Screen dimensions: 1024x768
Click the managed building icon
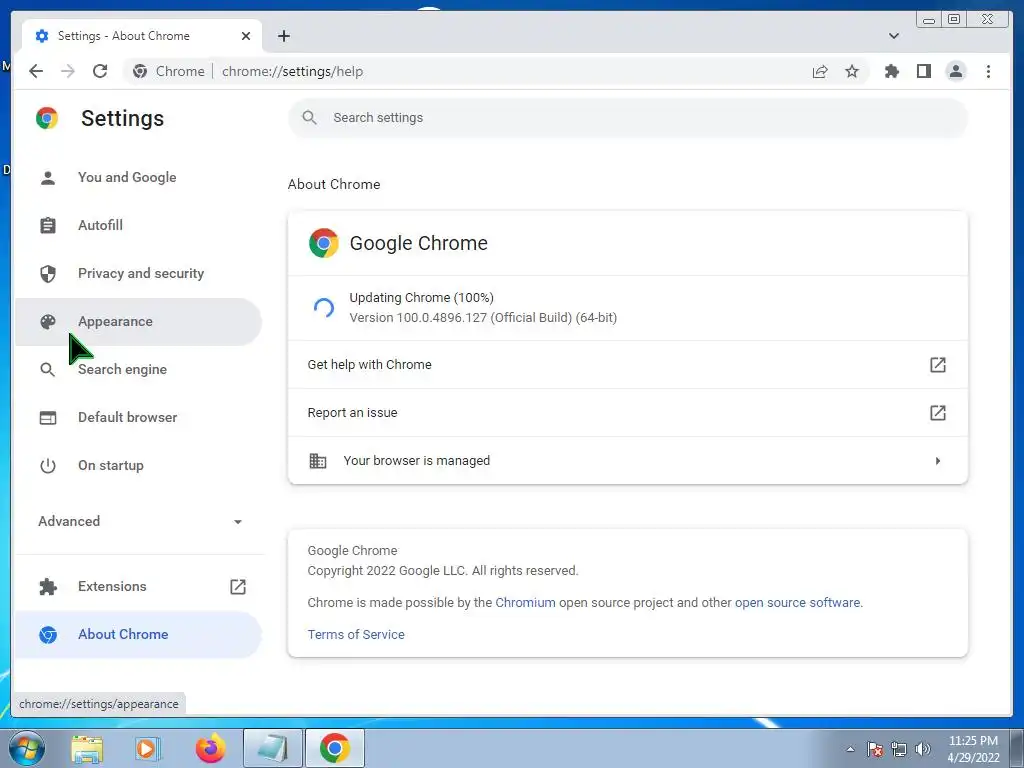click(318, 461)
